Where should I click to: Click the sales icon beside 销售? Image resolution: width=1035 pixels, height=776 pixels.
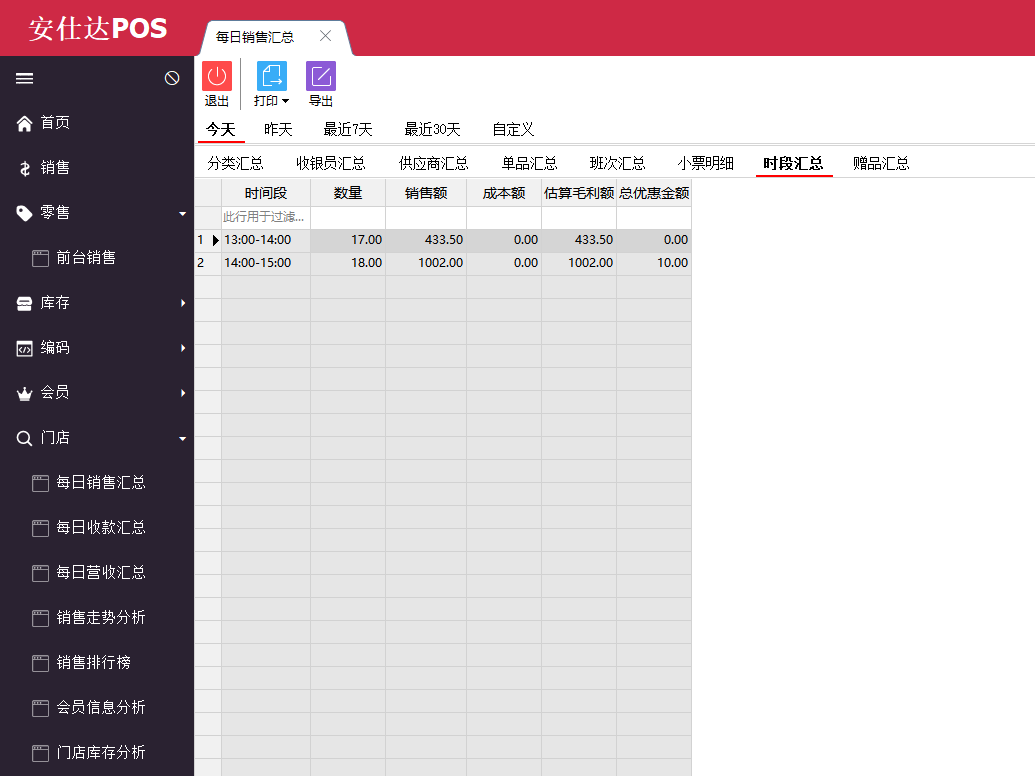[24, 168]
